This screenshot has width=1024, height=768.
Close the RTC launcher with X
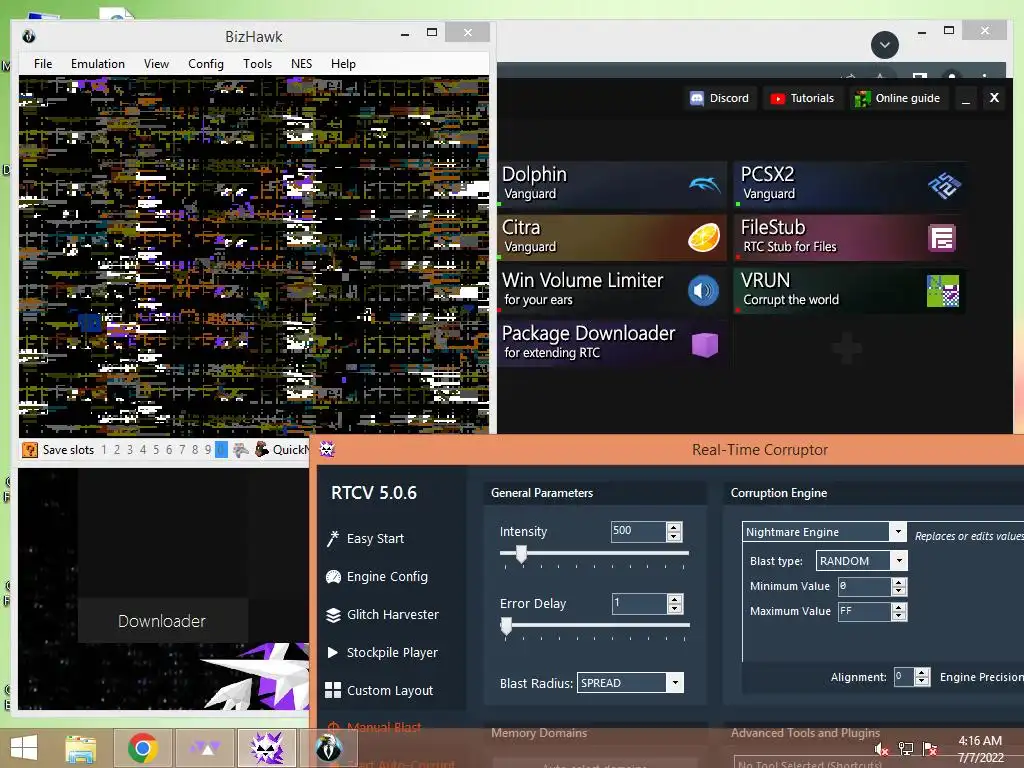tap(994, 98)
